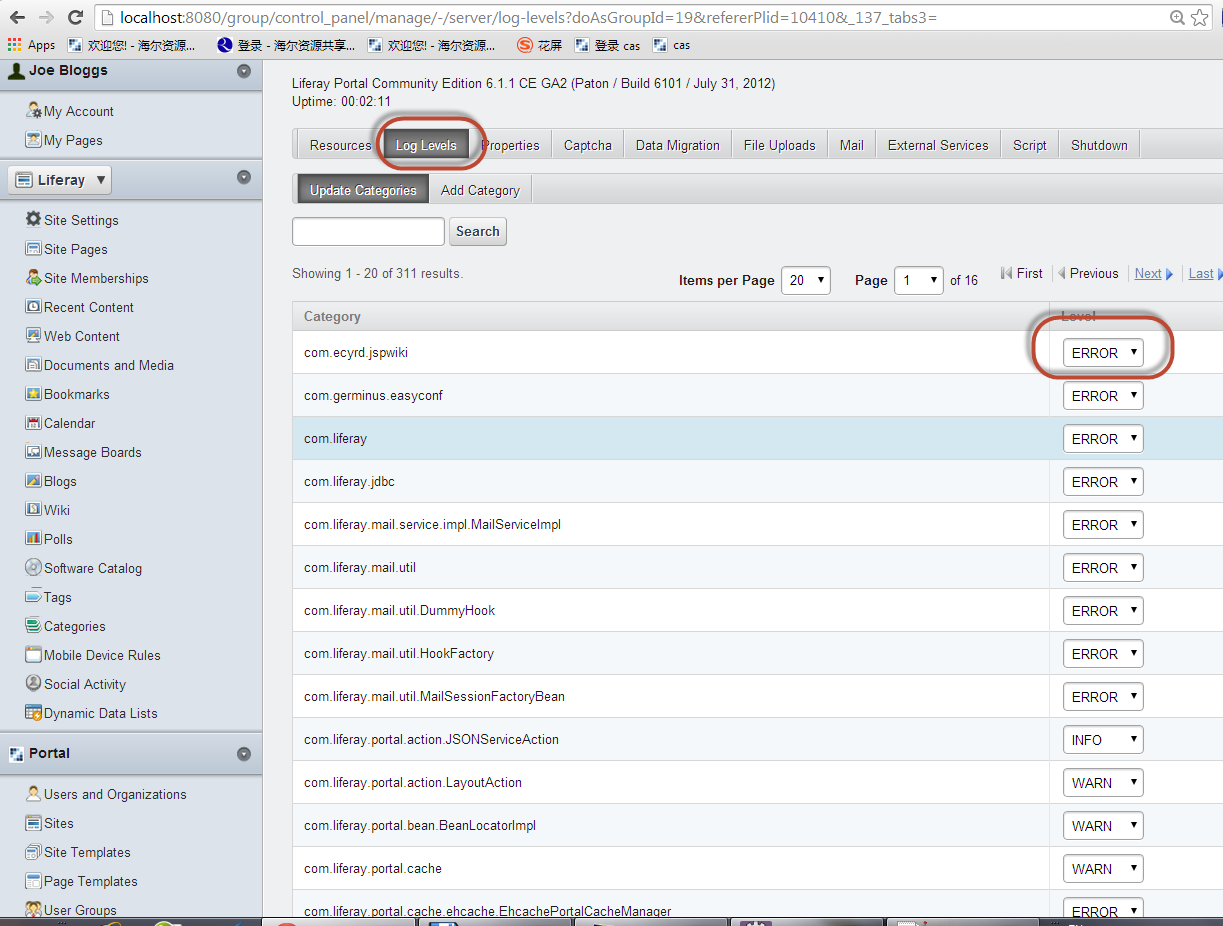Screen dimensions: 1223x926
Task: Open WARN level dropdown for LayoutAction
Action: point(1103,783)
